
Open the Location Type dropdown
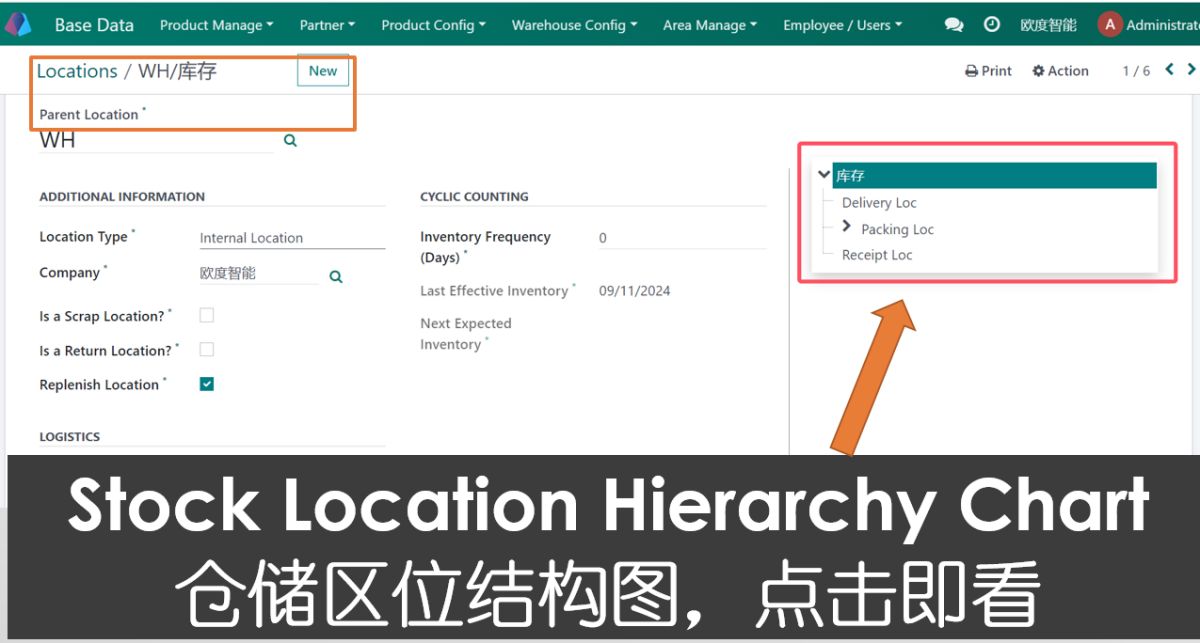[291, 238]
